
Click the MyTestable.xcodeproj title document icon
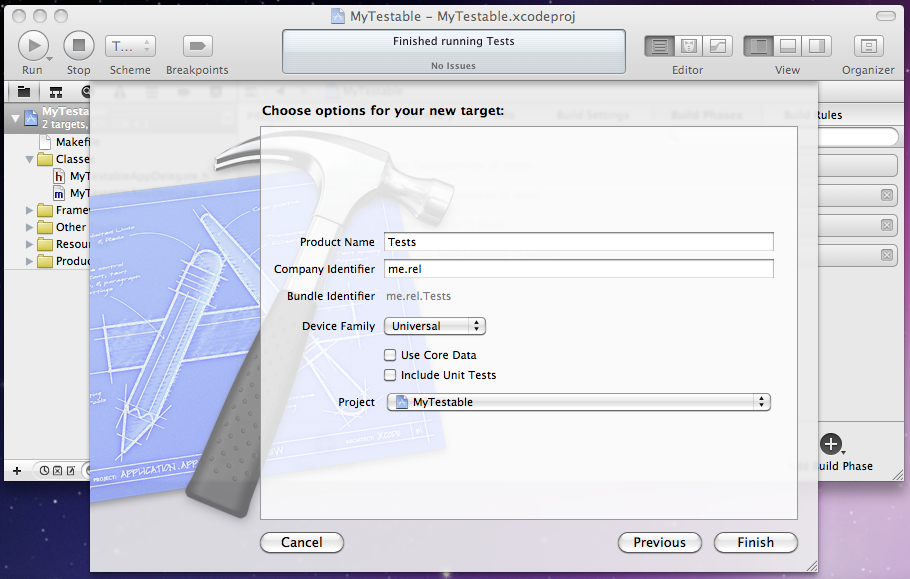(x=338, y=16)
